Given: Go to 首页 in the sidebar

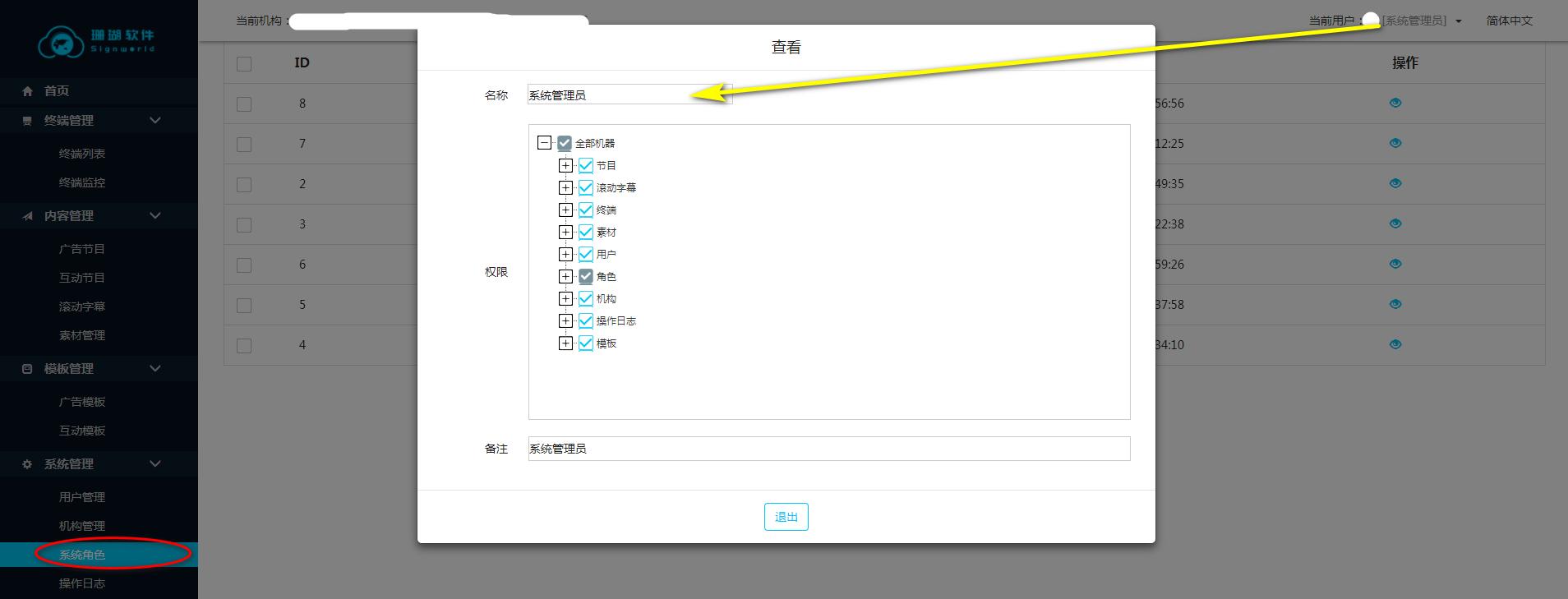Looking at the screenshot, I should tap(57, 91).
